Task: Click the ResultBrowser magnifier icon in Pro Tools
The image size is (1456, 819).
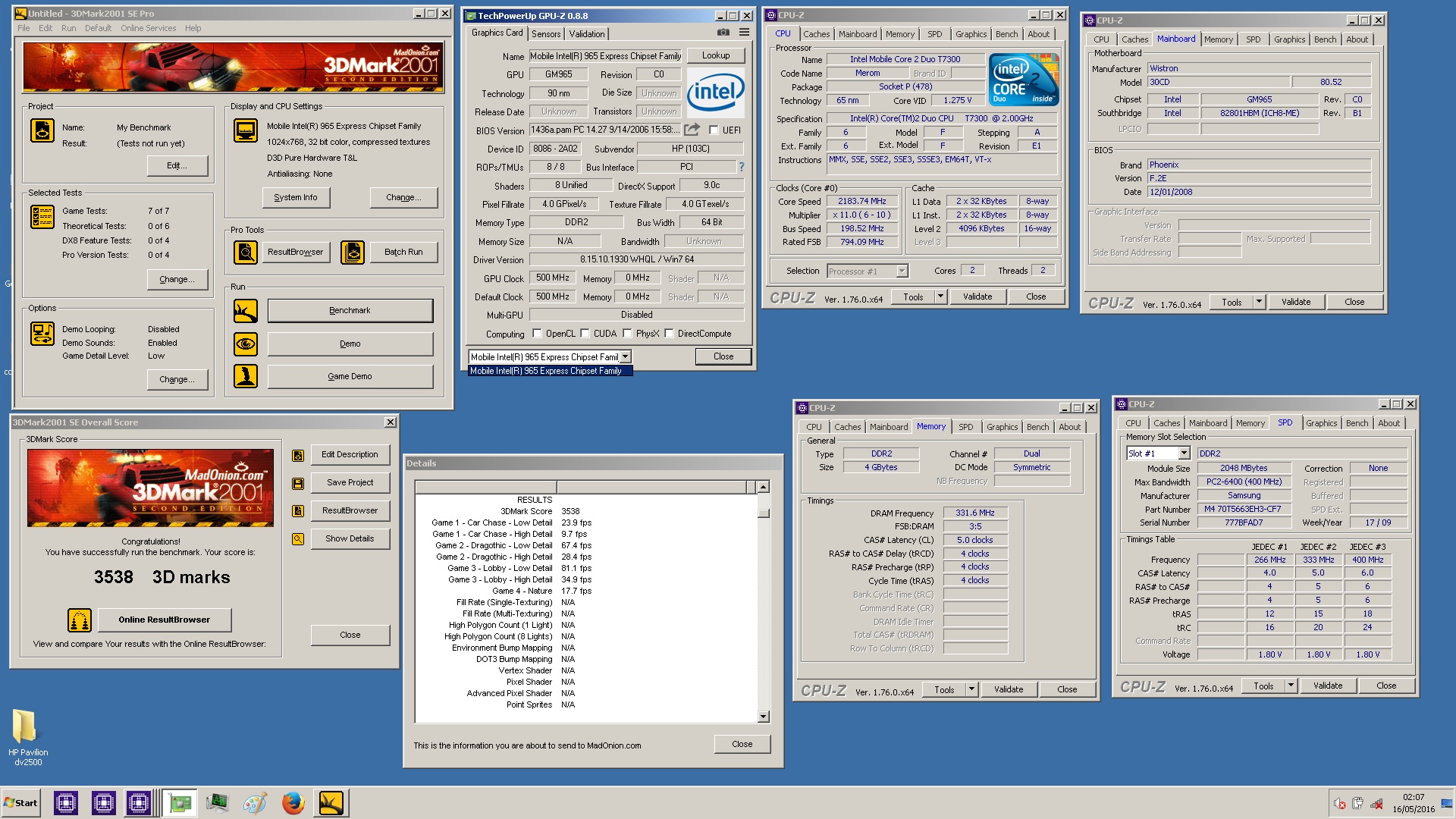Action: tap(246, 252)
